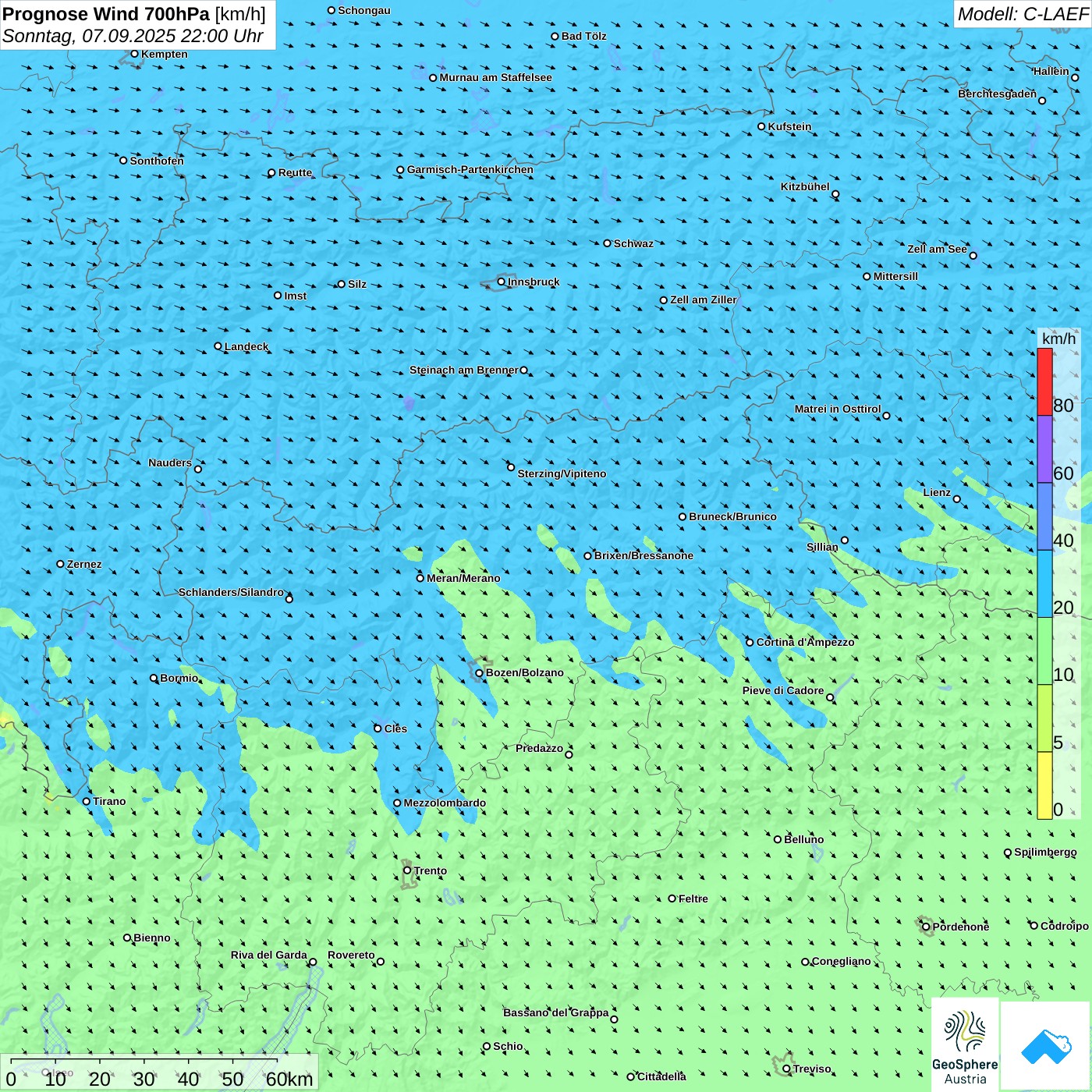Click the 'Meran/Merano' label
This screenshot has width=1092, height=1092.
point(463,578)
